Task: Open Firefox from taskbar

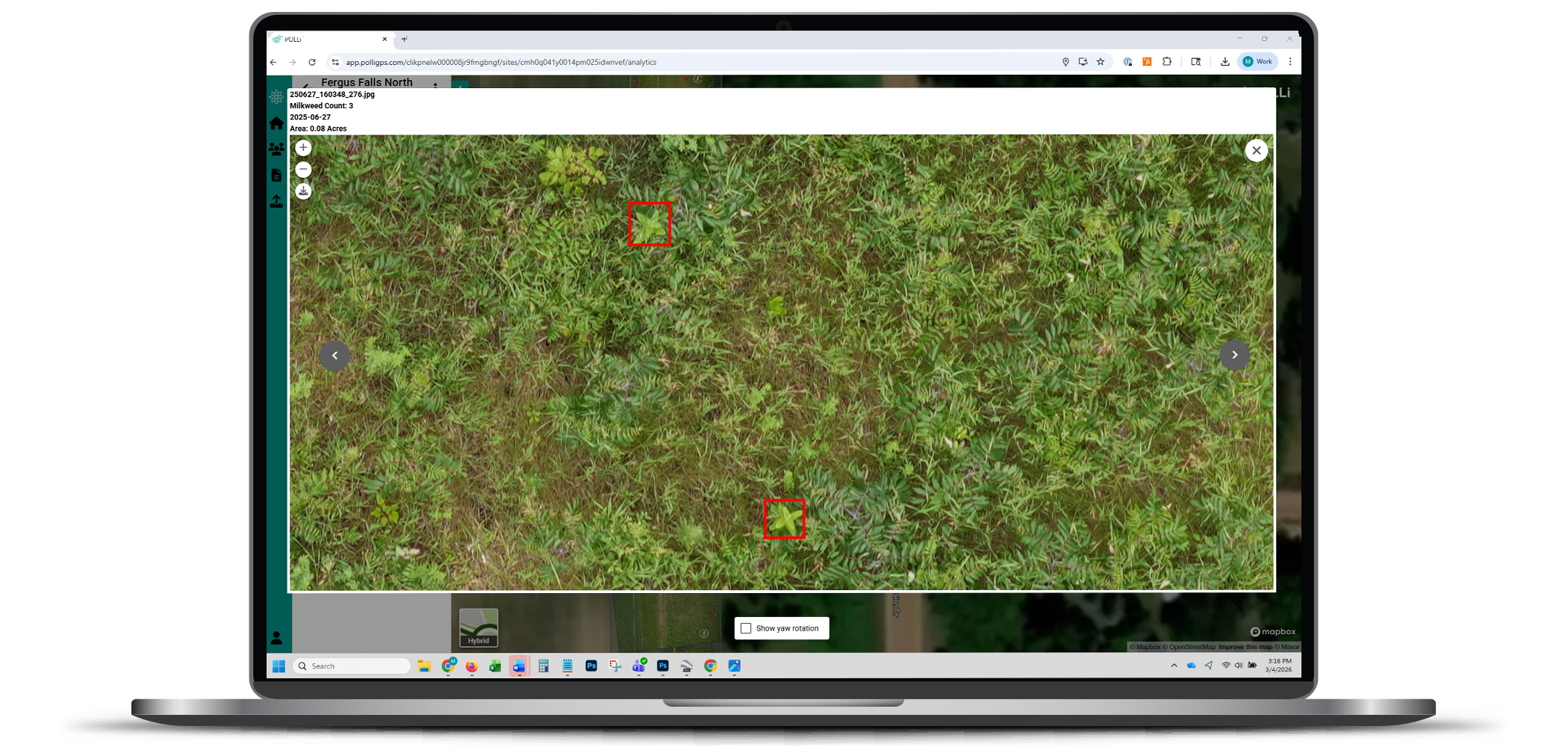Action: pos(471,666)
